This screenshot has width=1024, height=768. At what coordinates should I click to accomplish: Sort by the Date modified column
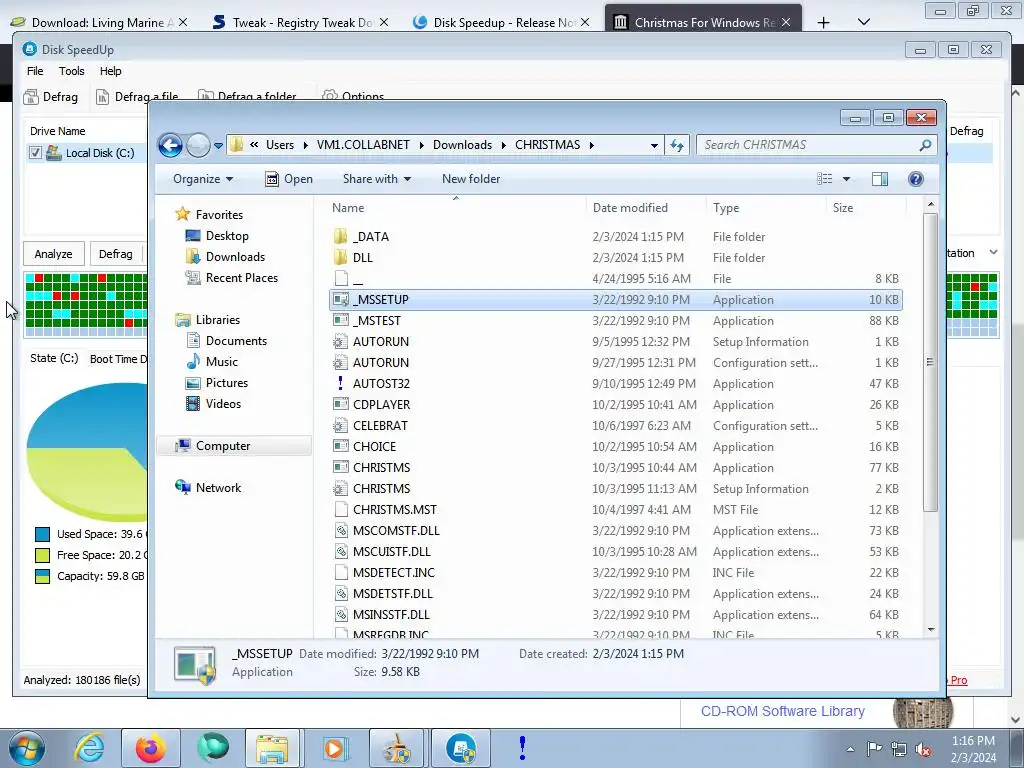tap(630, 208)
